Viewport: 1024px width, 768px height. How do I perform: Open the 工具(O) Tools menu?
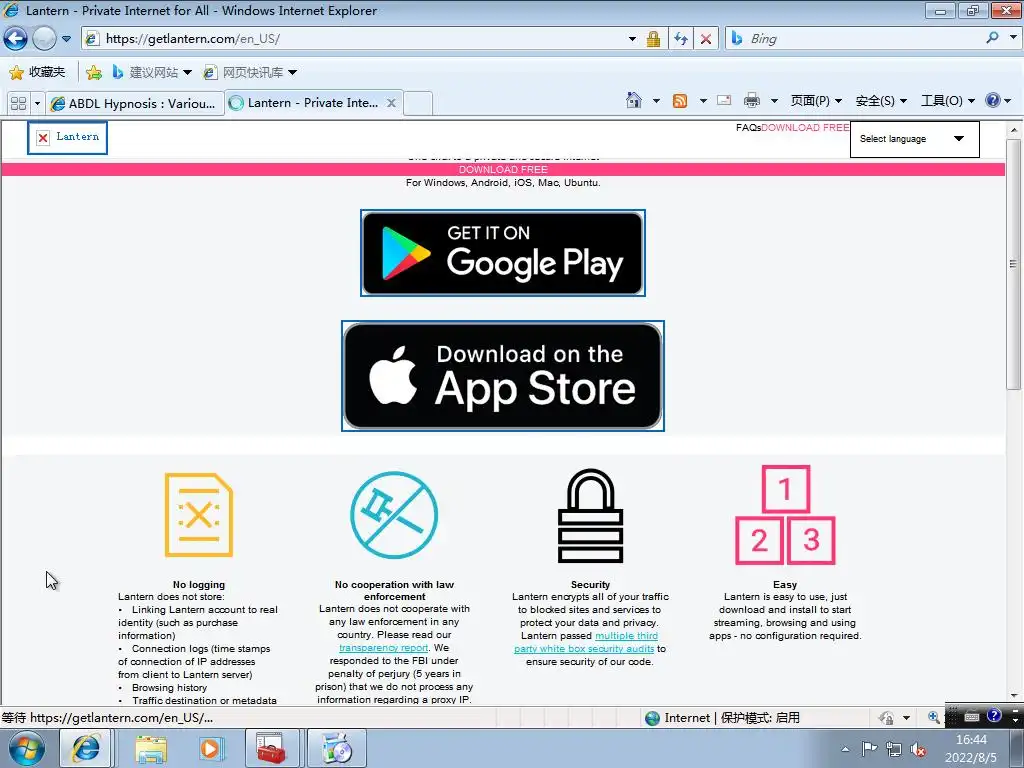point(948,101)
